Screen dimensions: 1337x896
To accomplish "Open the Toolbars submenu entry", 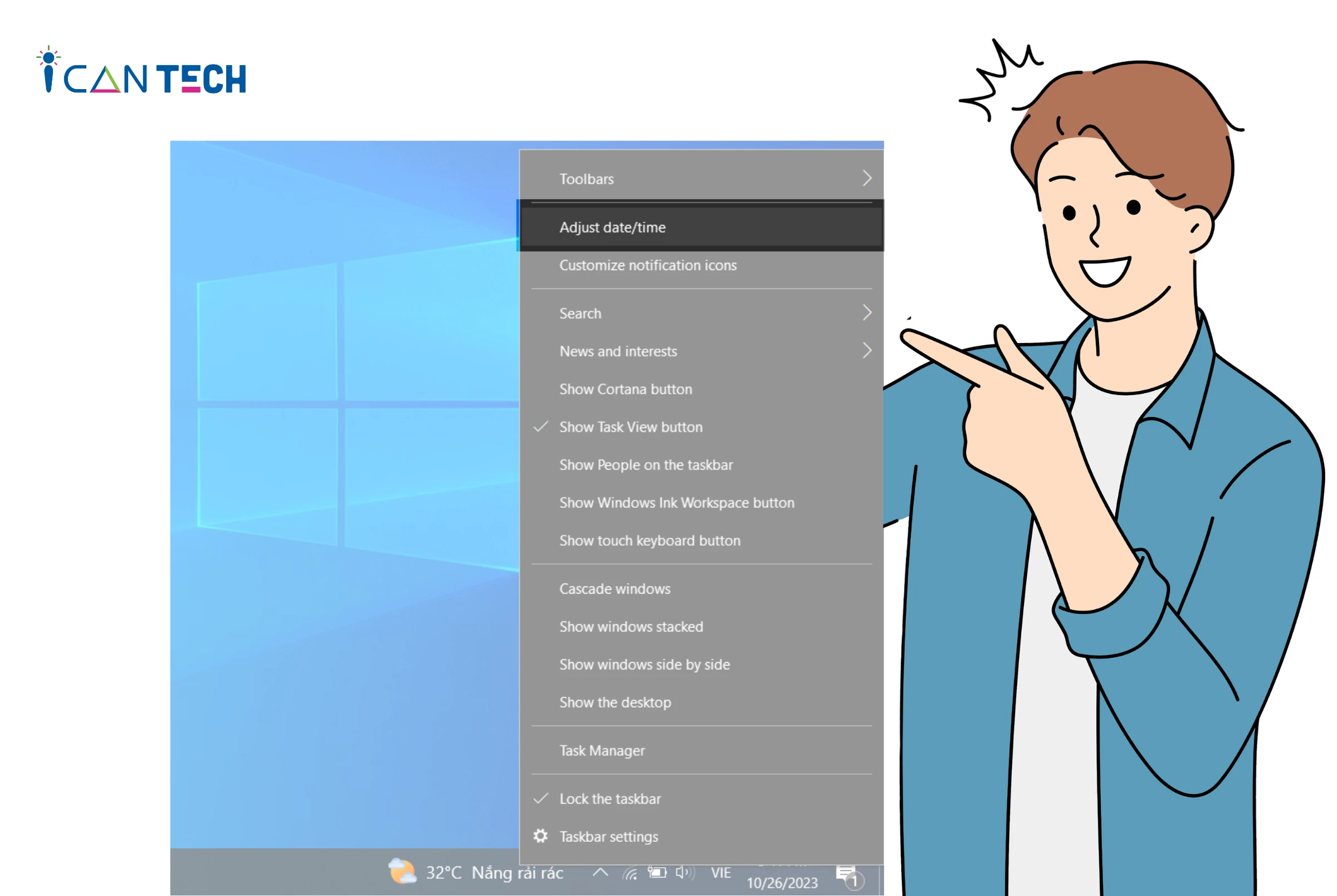I will (701, 179).
